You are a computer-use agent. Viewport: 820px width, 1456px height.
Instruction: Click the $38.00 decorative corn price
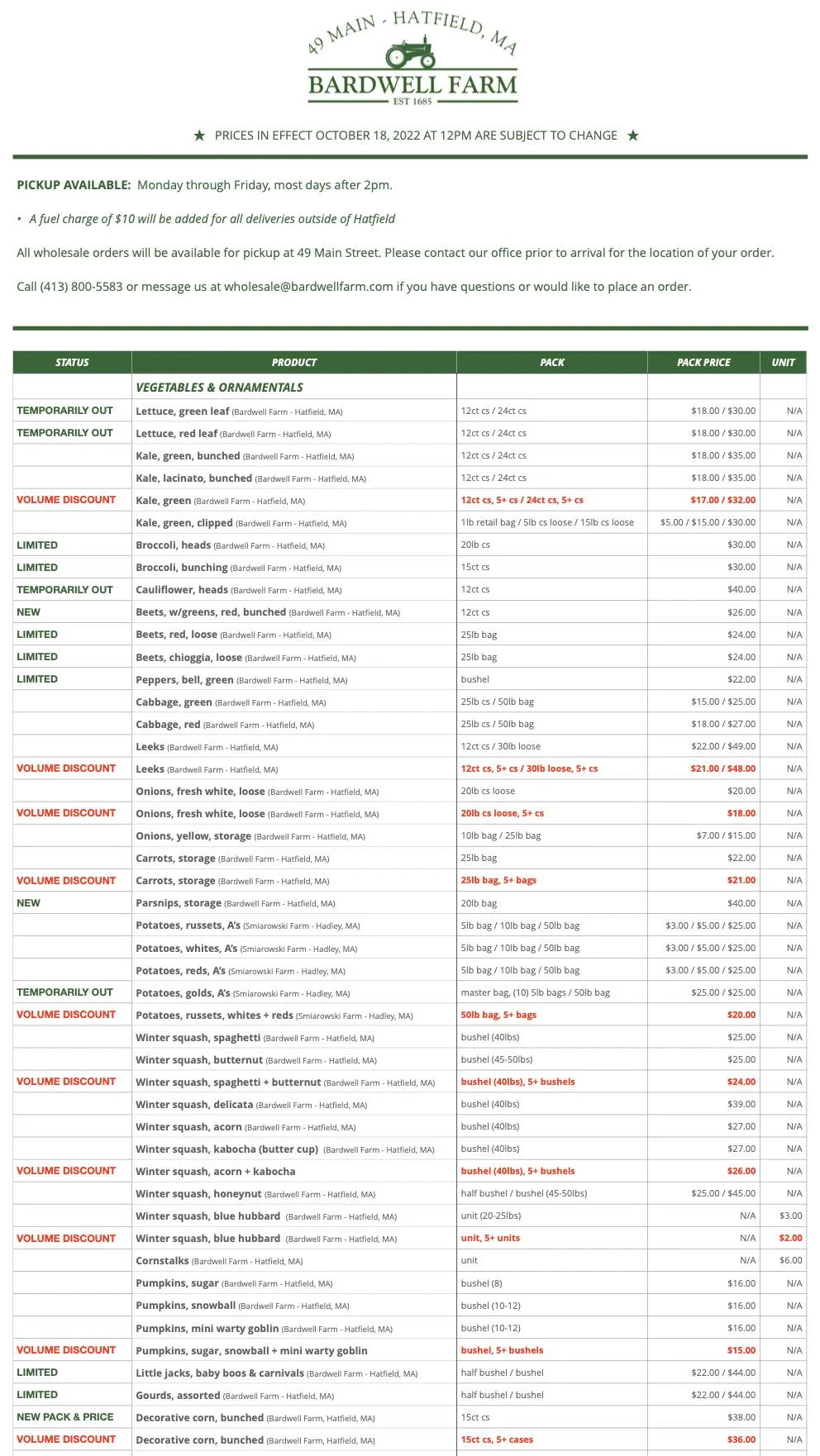[741, 1417]
